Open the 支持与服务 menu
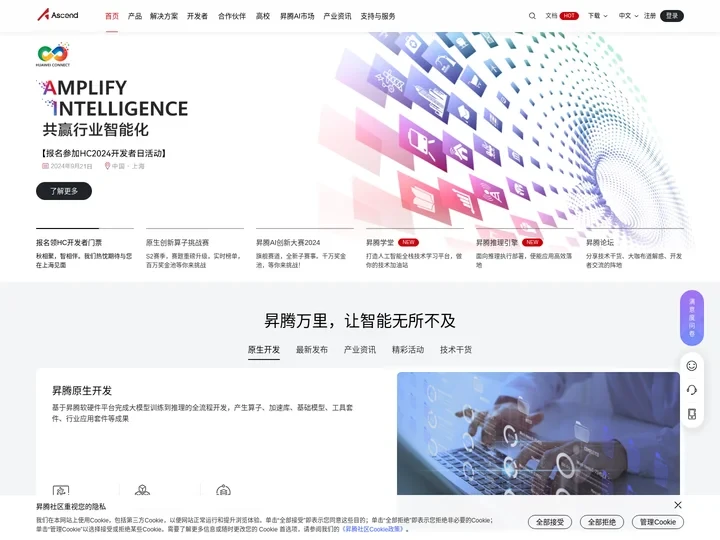Viewport: 720px width, 540px height. (378, 16)
